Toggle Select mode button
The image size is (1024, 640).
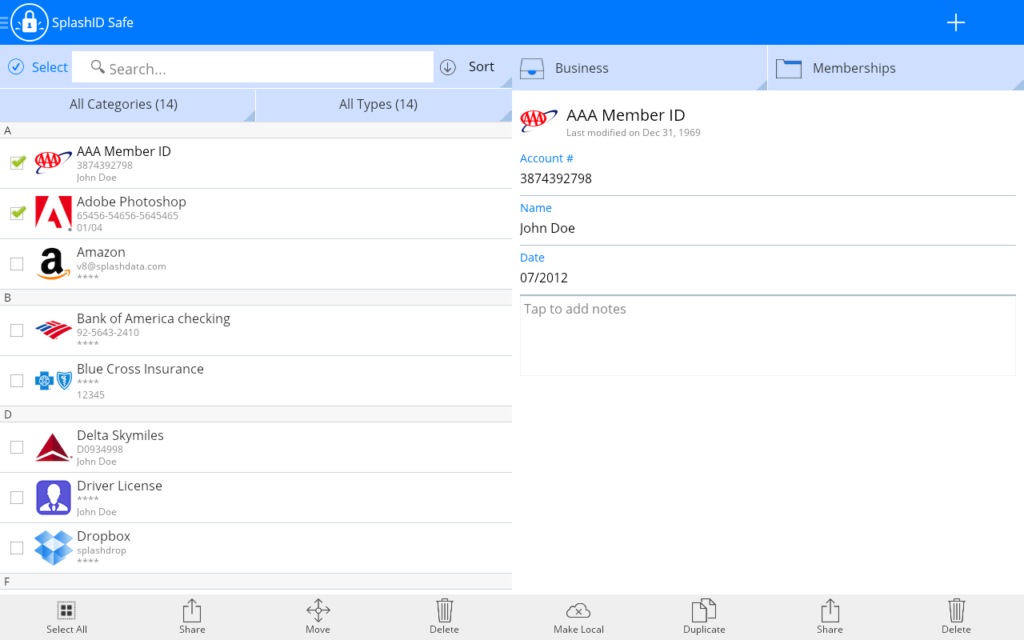point(37,67)
